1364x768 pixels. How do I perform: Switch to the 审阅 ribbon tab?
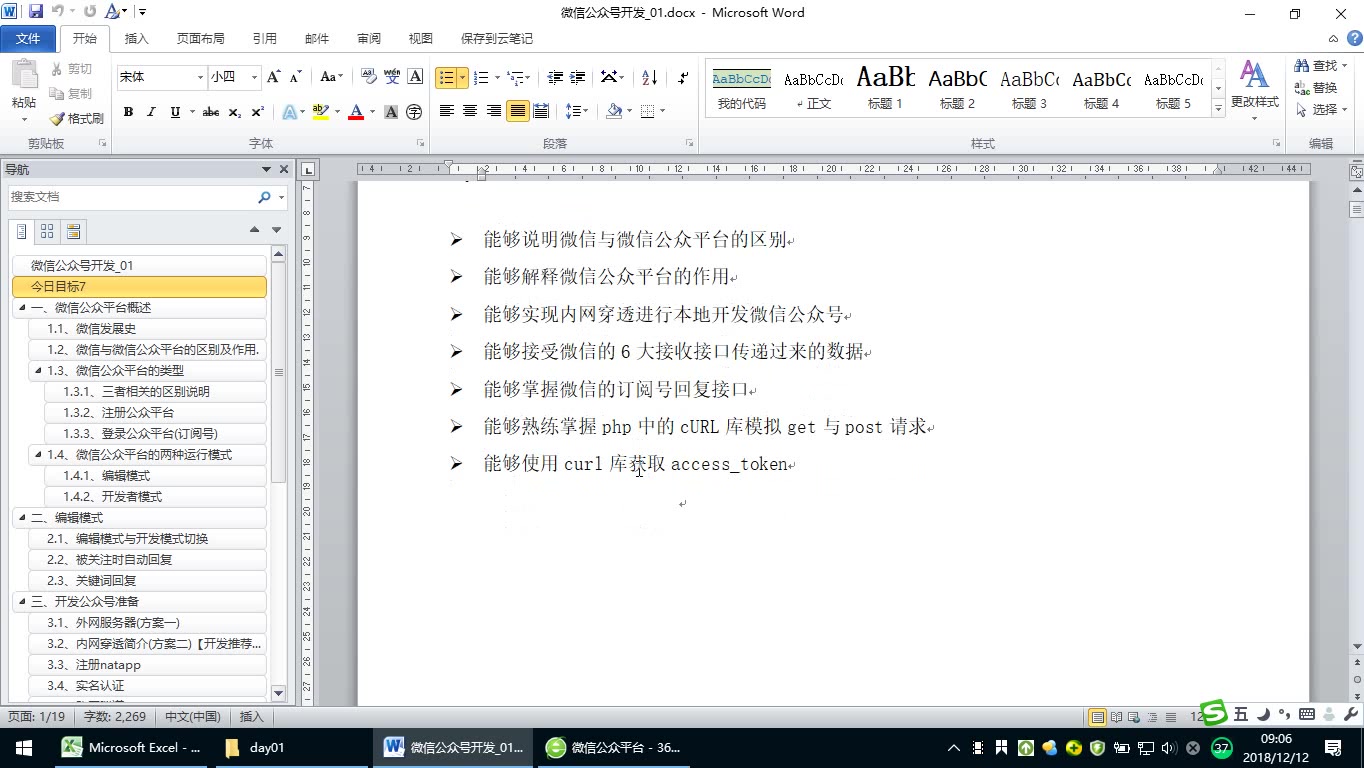(369, 38)
